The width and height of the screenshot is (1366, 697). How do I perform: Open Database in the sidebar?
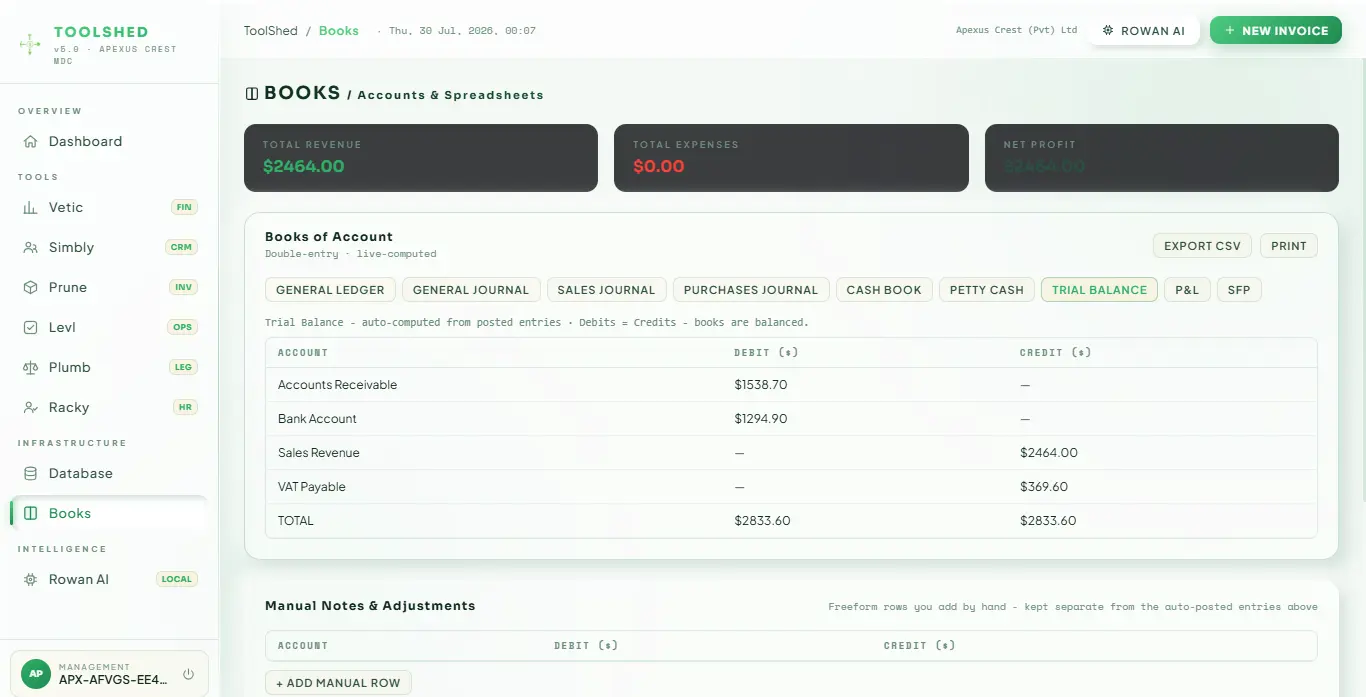tap(109, 474)
